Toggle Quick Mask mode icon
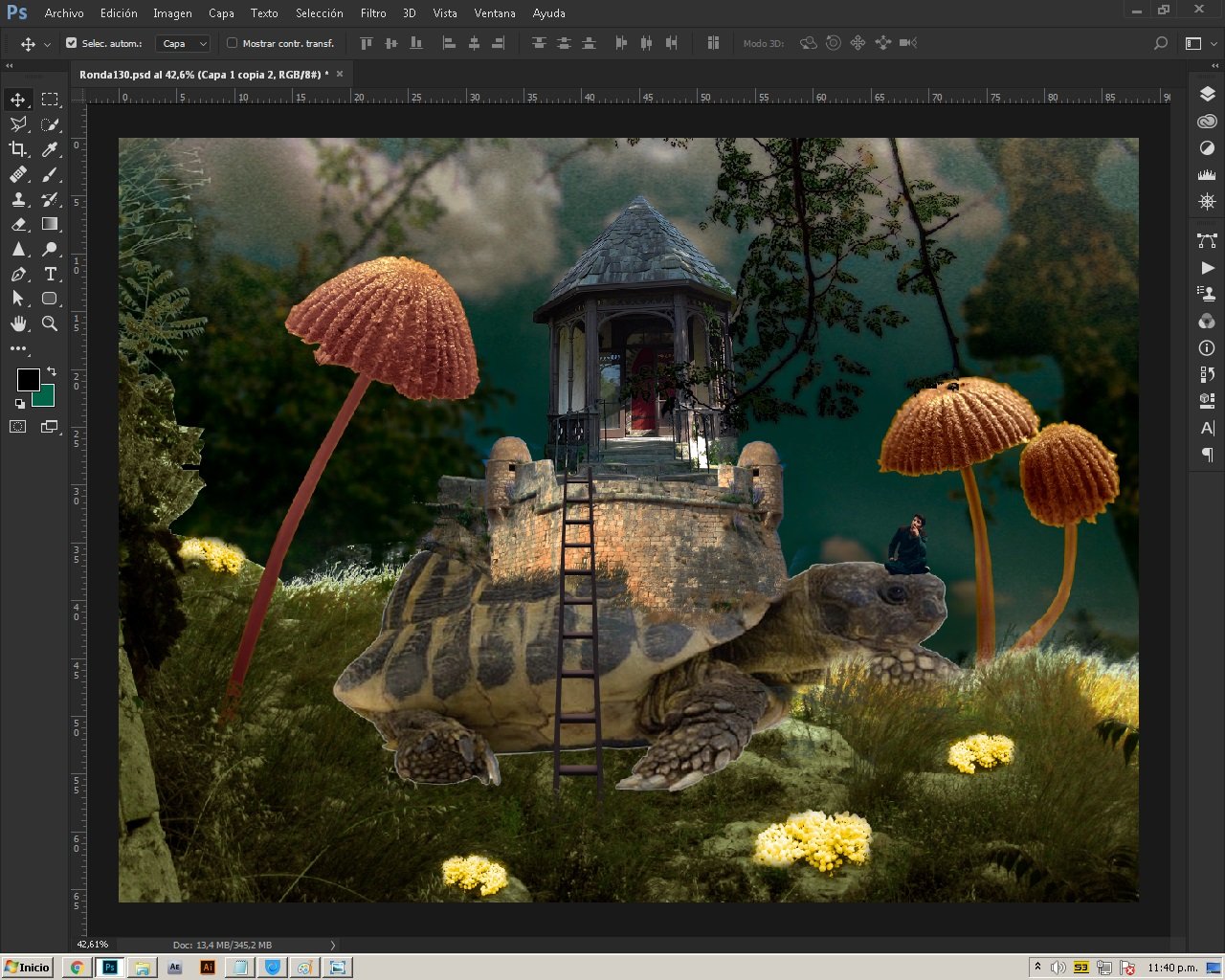This screenshot has width=1225, height=980. coord(18,427)
